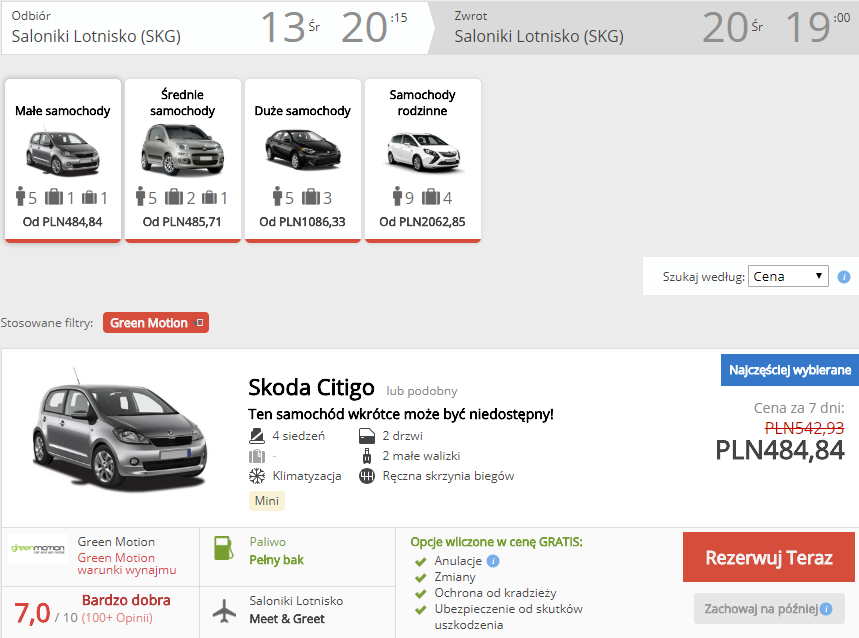
Task: Click the air conditioning snowflake icon
Action: (x=257, y=476)
